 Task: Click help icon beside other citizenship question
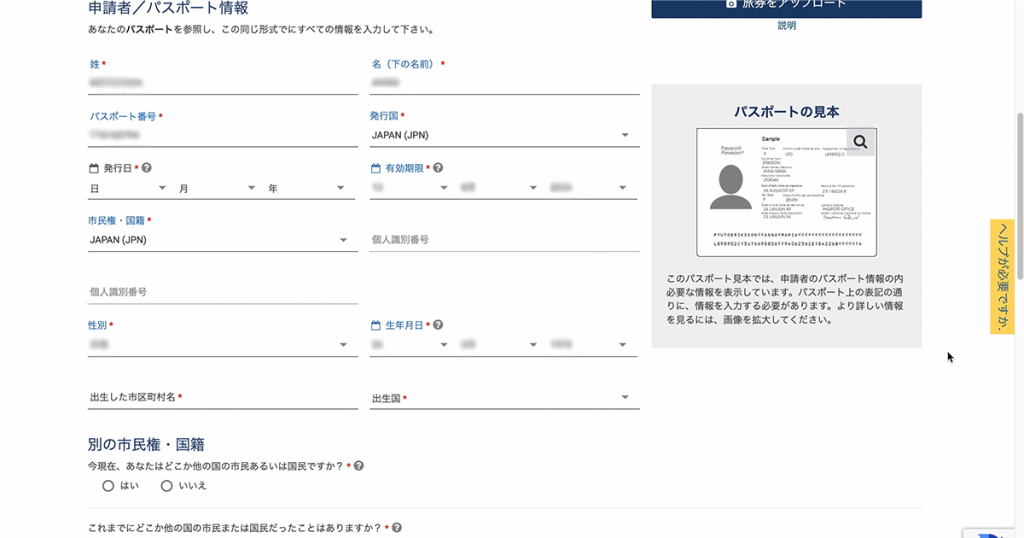click(359, 466)
